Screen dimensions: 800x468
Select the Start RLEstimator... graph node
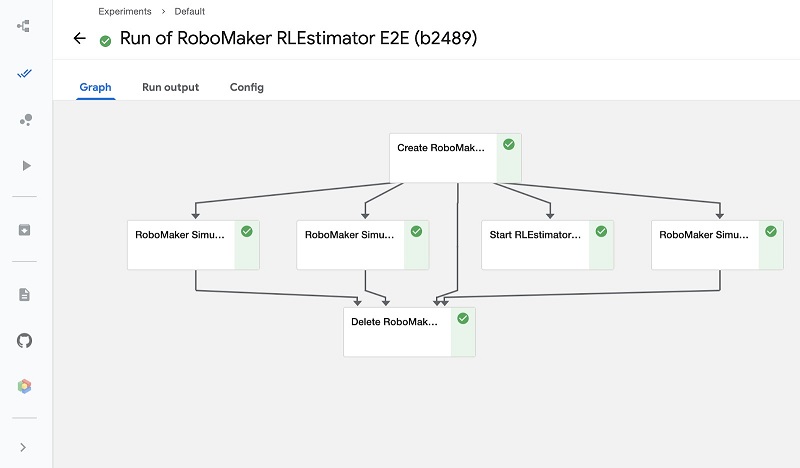point(547,245)
